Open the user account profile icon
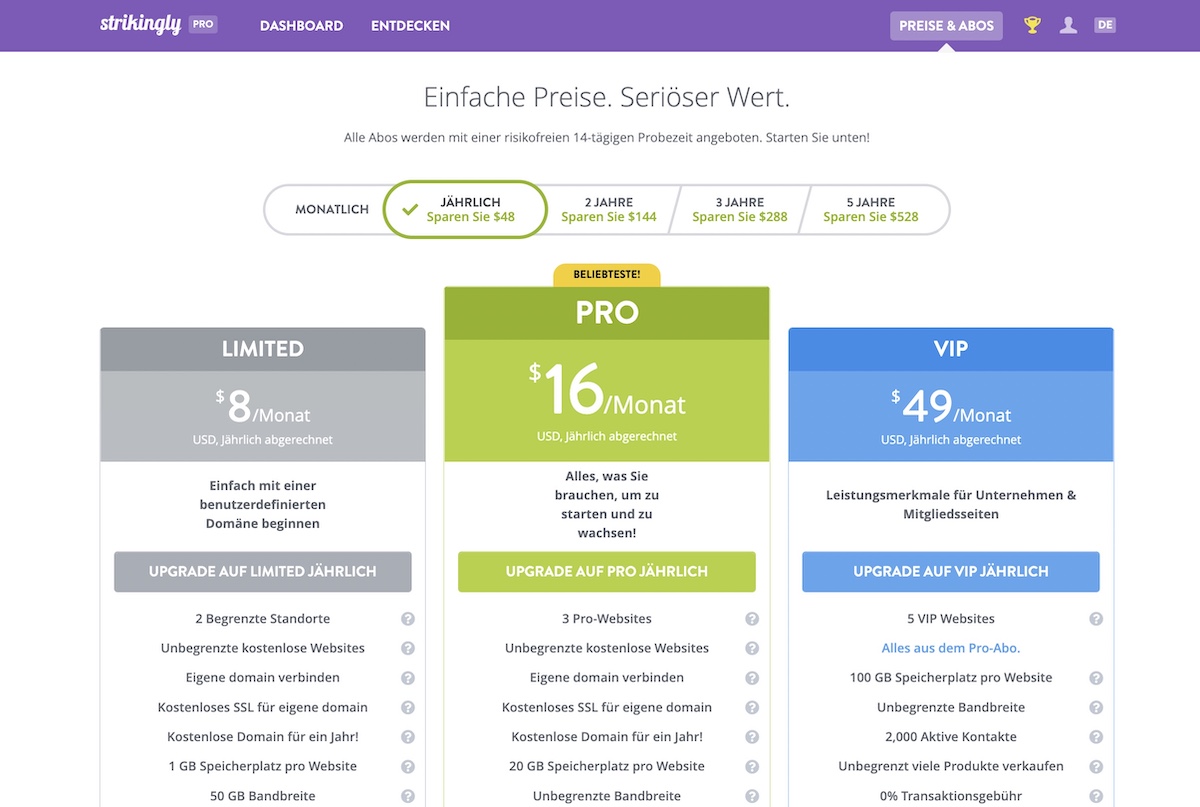This screenshot has width=1200, height=807. [1068, 25]
